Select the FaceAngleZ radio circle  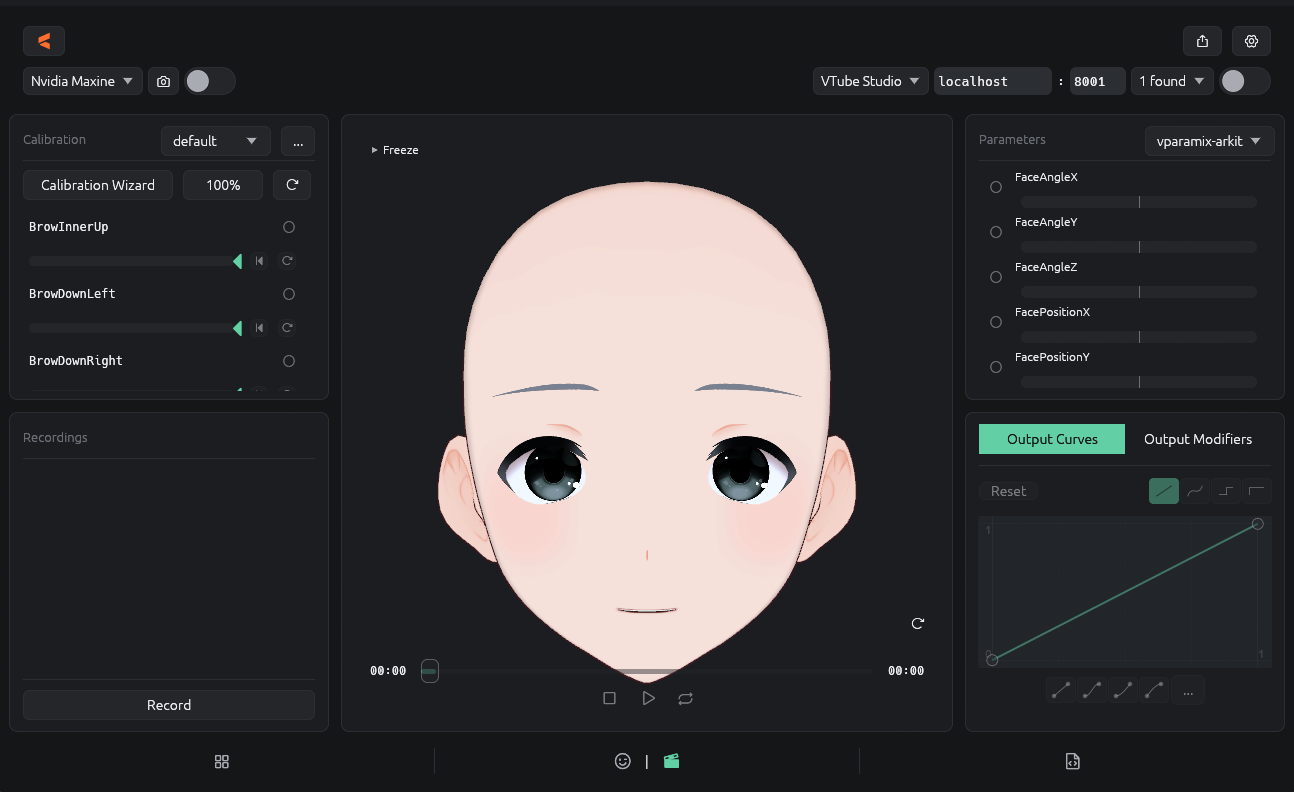pyautogui.click(x=996, y=277)
